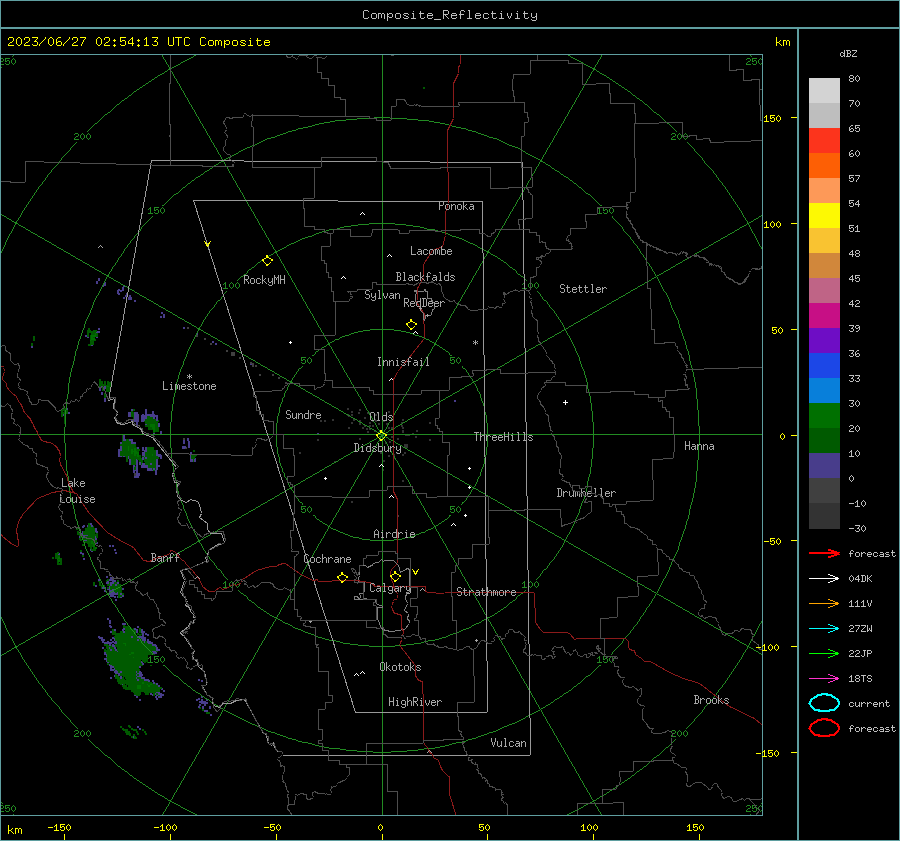900x841 pixels.
Task: Click the Drumheller city label
Action: pyautogui.click(x=586, y=493)
